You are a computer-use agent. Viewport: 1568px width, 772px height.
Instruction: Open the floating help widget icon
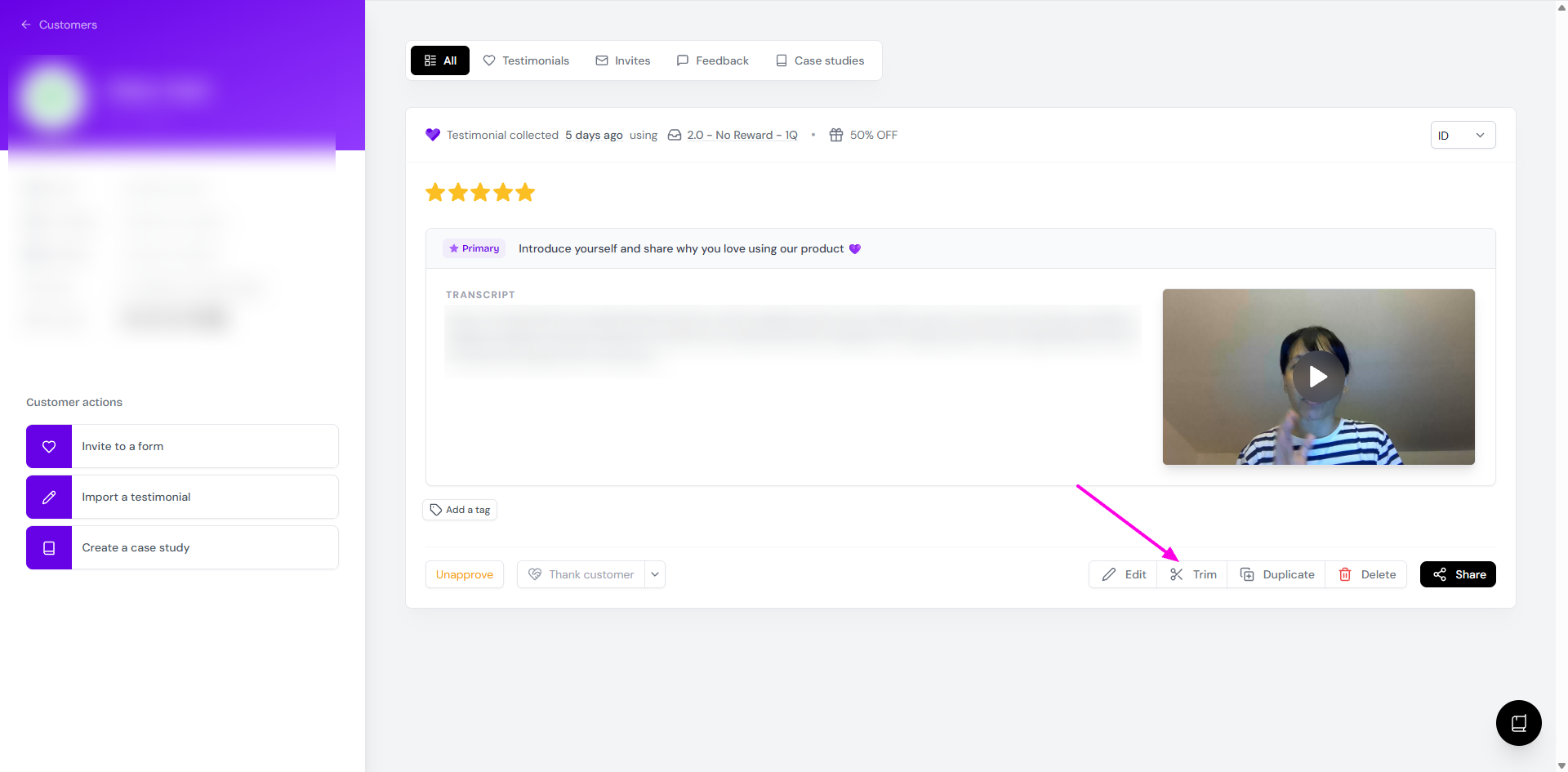[x=1518, y=723]
